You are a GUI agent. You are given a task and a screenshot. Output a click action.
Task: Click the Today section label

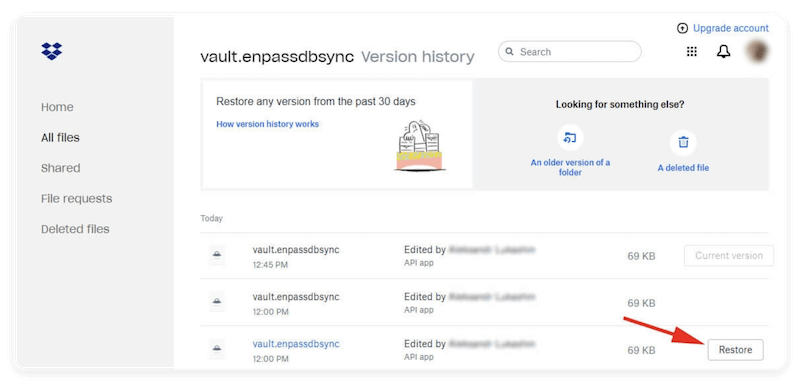(211, 218)
